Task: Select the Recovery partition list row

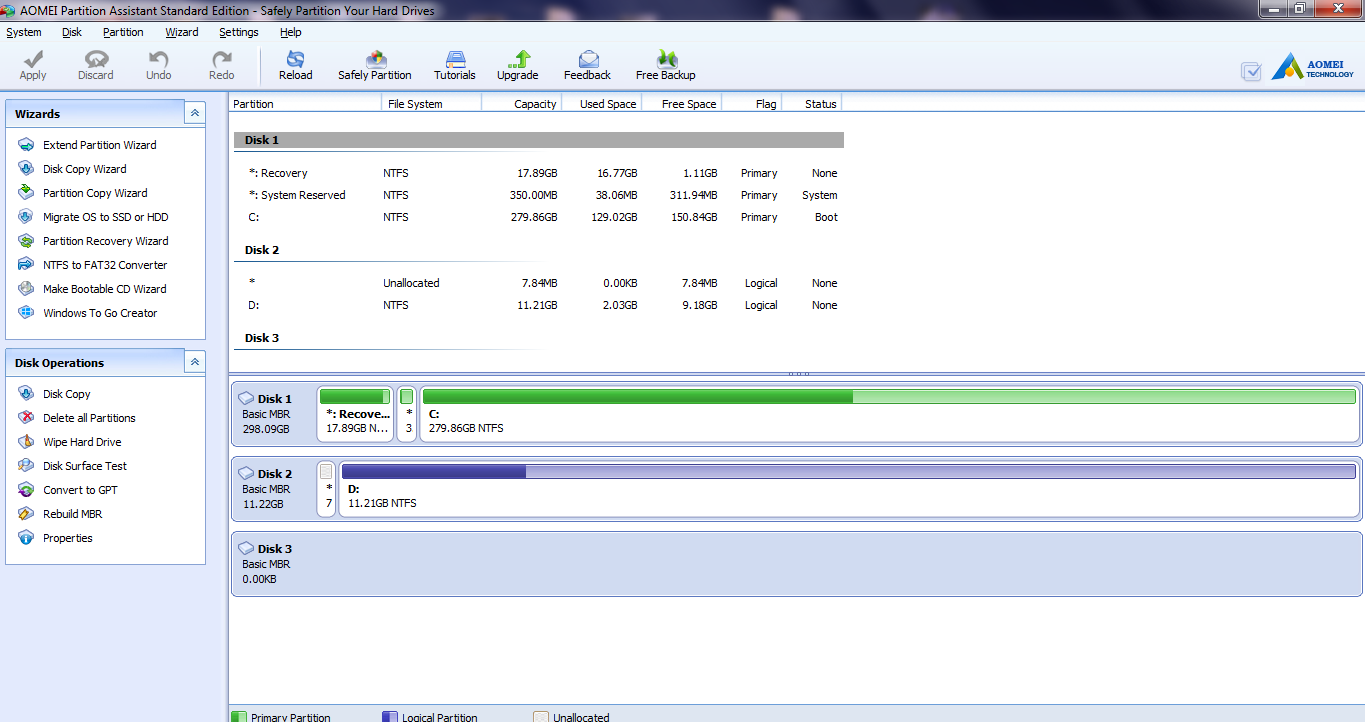Action: pyautogui.click(x=538, y=173)
